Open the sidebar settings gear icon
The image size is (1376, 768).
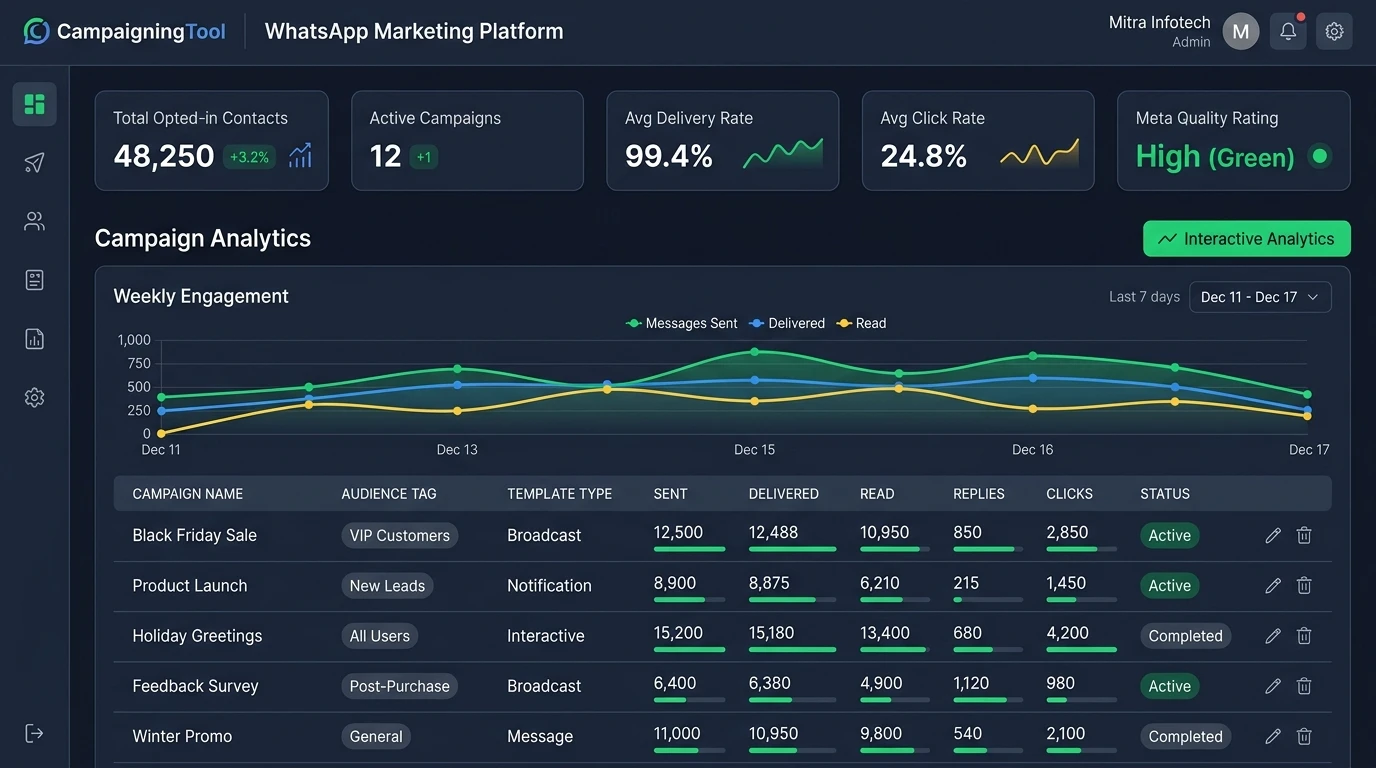pos(35,398)
